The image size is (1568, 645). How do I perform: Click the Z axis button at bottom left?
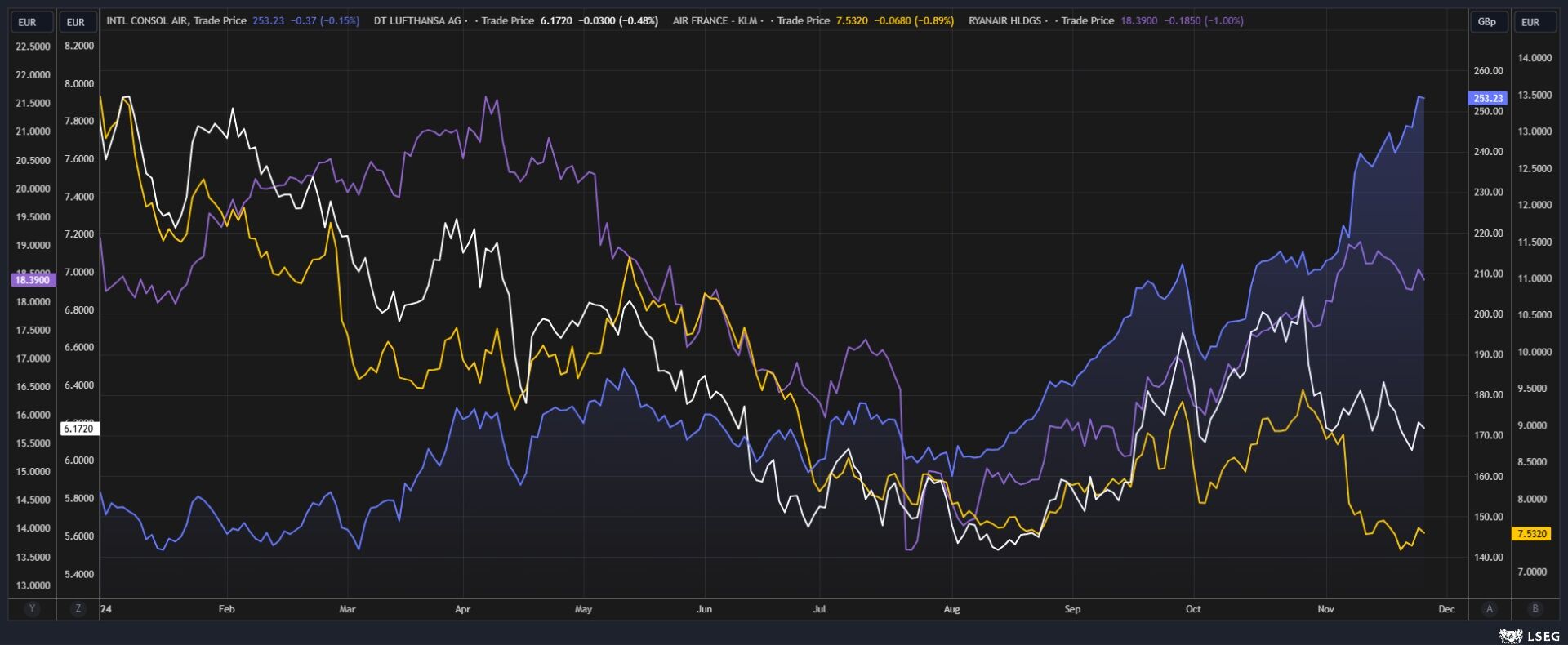(x=78, y=608)
